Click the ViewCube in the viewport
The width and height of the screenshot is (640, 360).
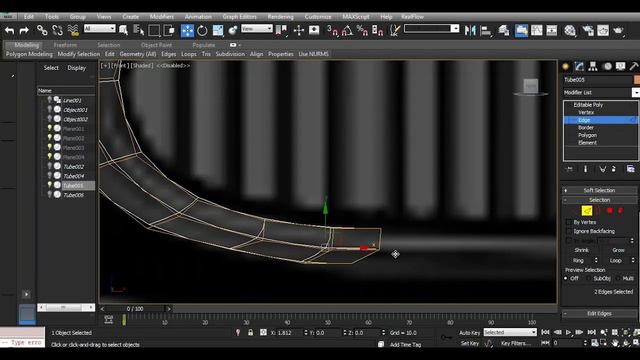pos(531,87)
